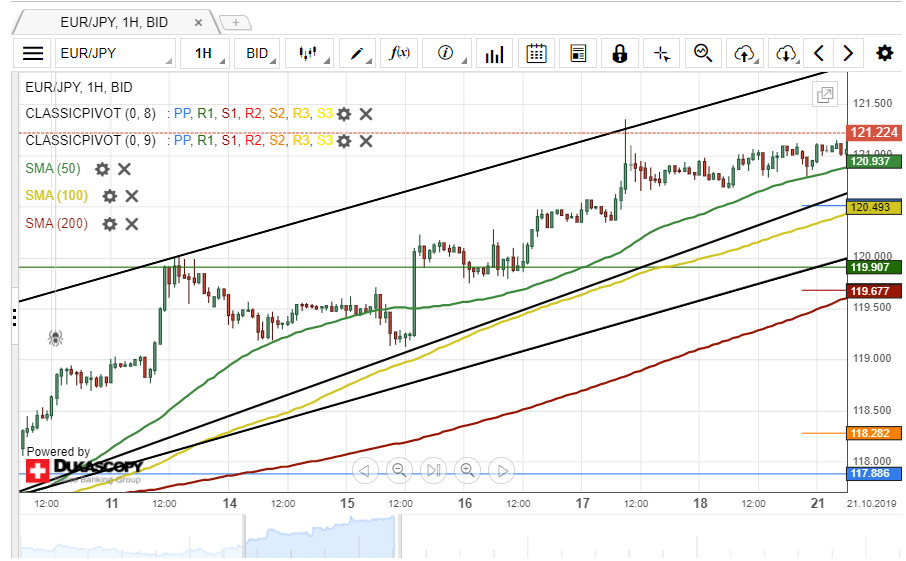Open SMA (100) settings gear
Image resolution: width=906 pixels, height=561 pixels.
click(110, 196)
